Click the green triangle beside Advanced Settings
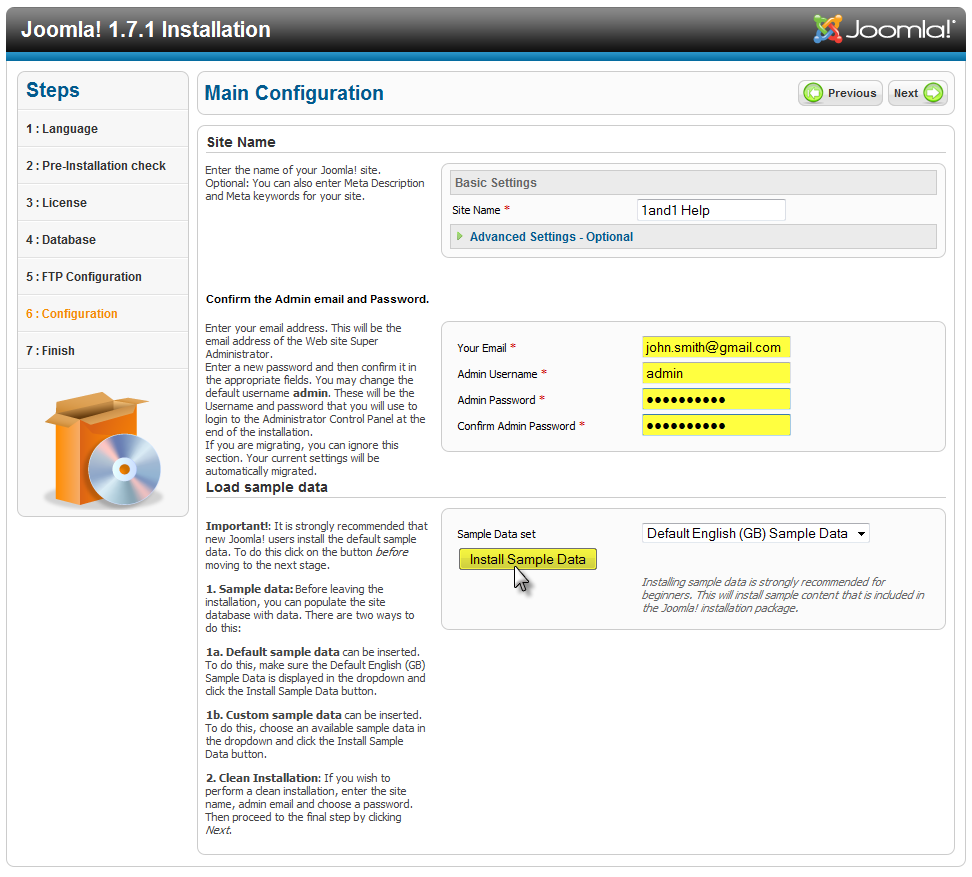This screenshot has height=877, width=972. tap(460, 237)
